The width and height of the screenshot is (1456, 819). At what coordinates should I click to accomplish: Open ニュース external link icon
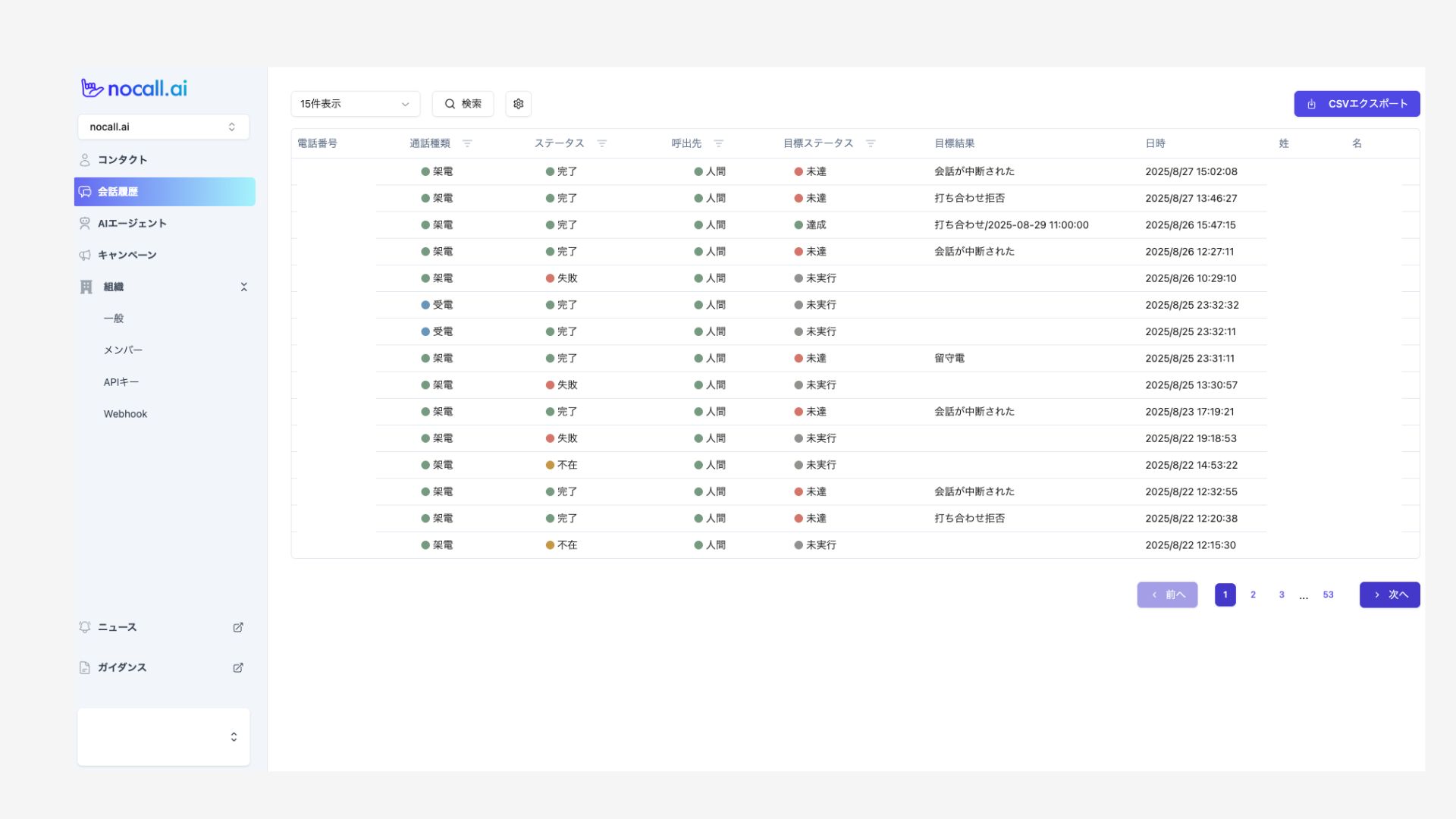tap(238, 627)
